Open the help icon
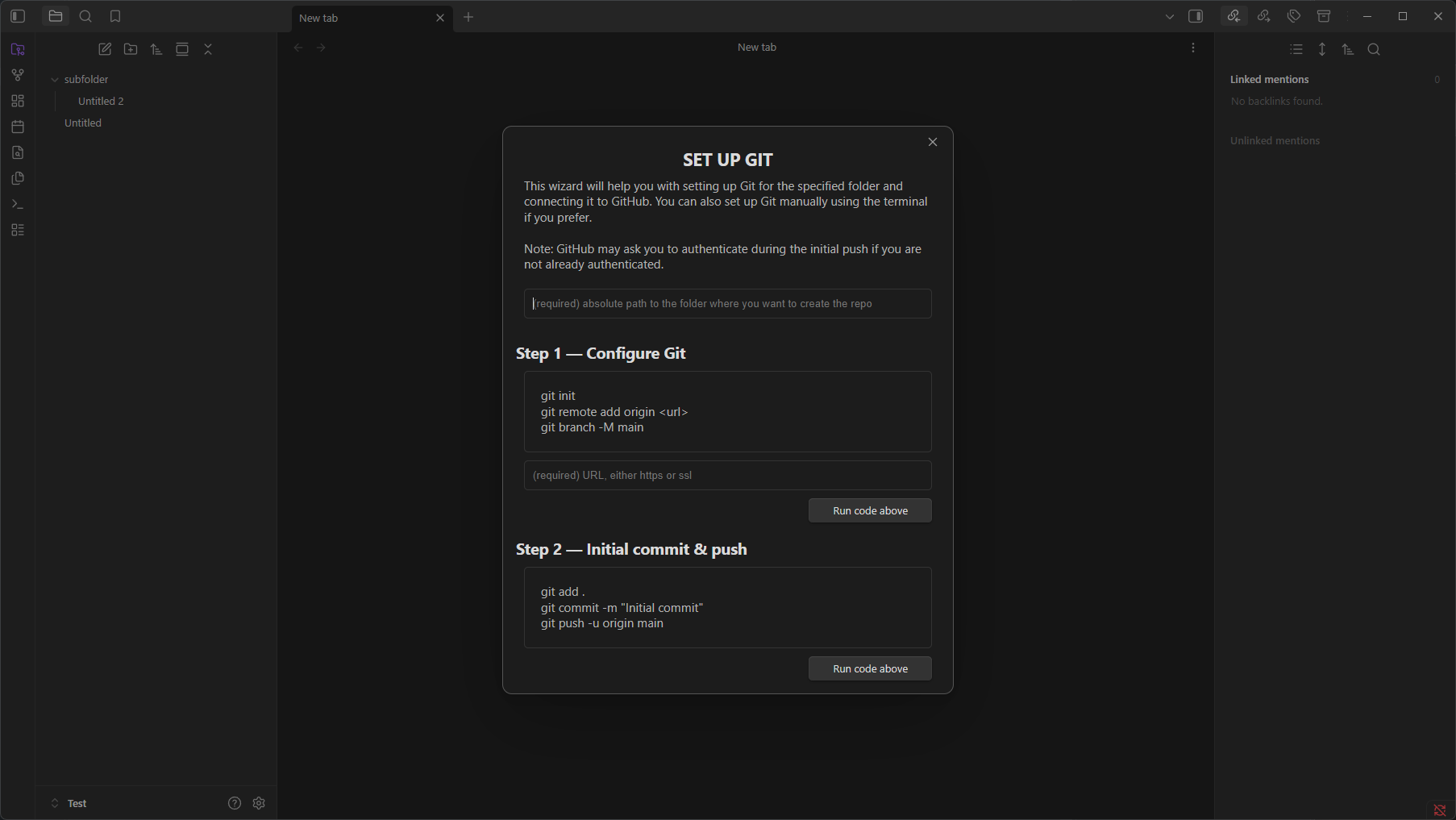1456x820 pixels. (x=235, y=803)
